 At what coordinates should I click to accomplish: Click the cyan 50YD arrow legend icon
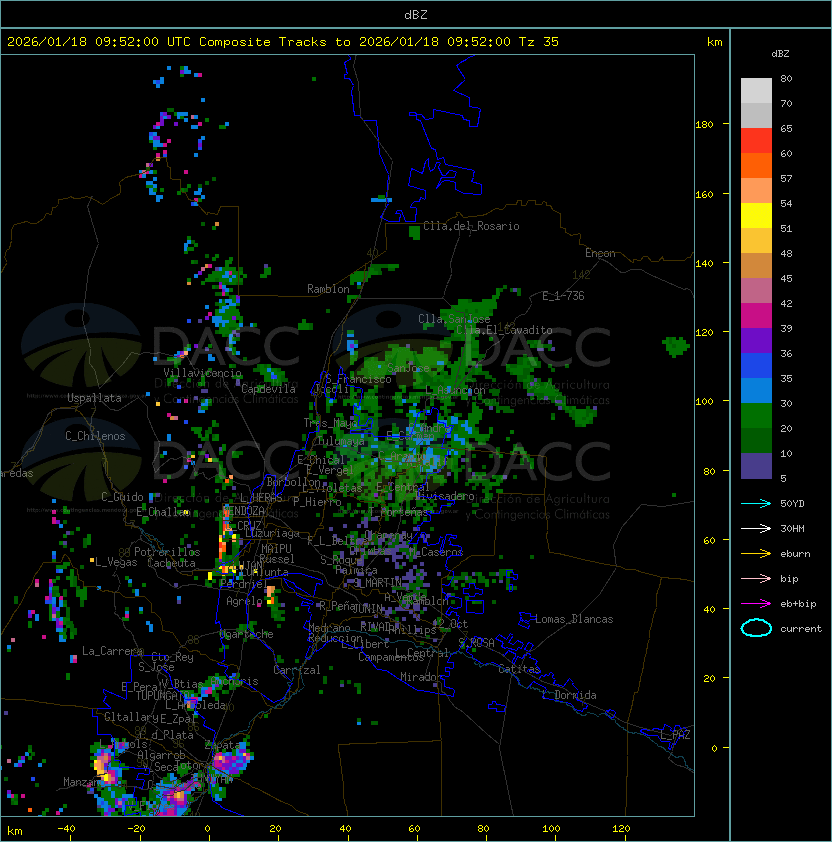[x=756, y=503]
